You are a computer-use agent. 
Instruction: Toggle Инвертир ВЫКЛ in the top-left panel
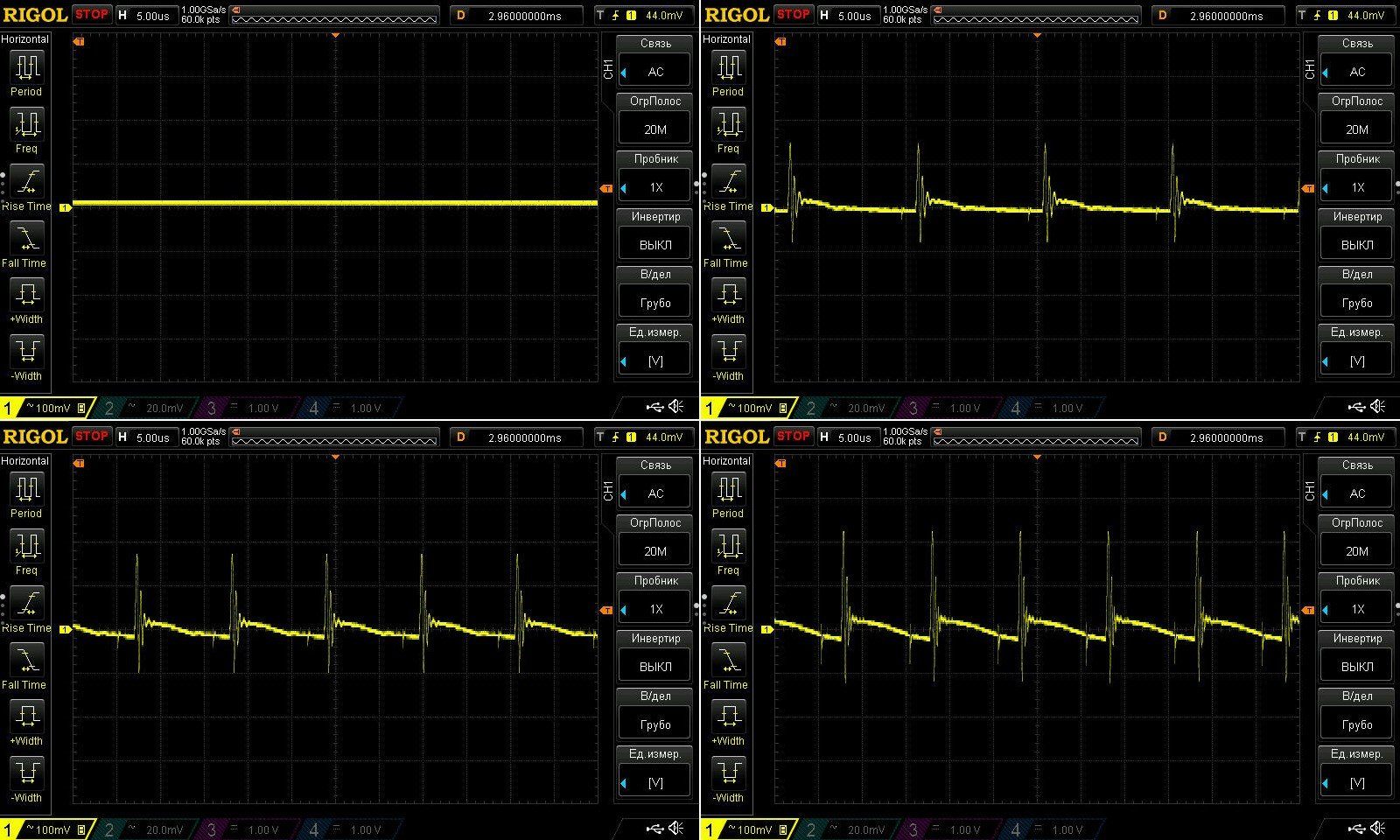[x=654, y=244]
